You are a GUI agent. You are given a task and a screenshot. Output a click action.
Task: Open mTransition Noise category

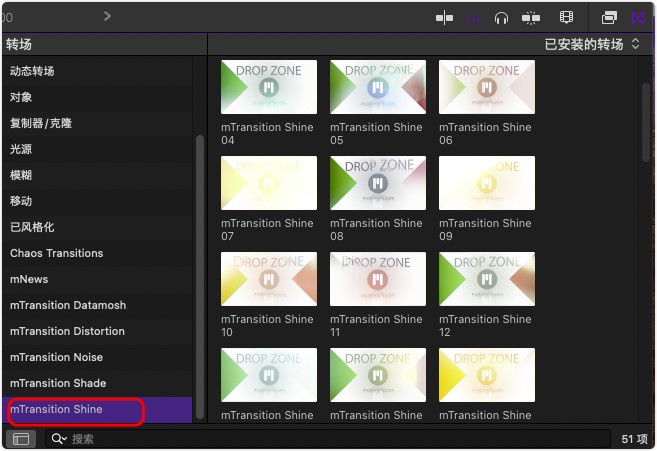[x=97, y=357]
